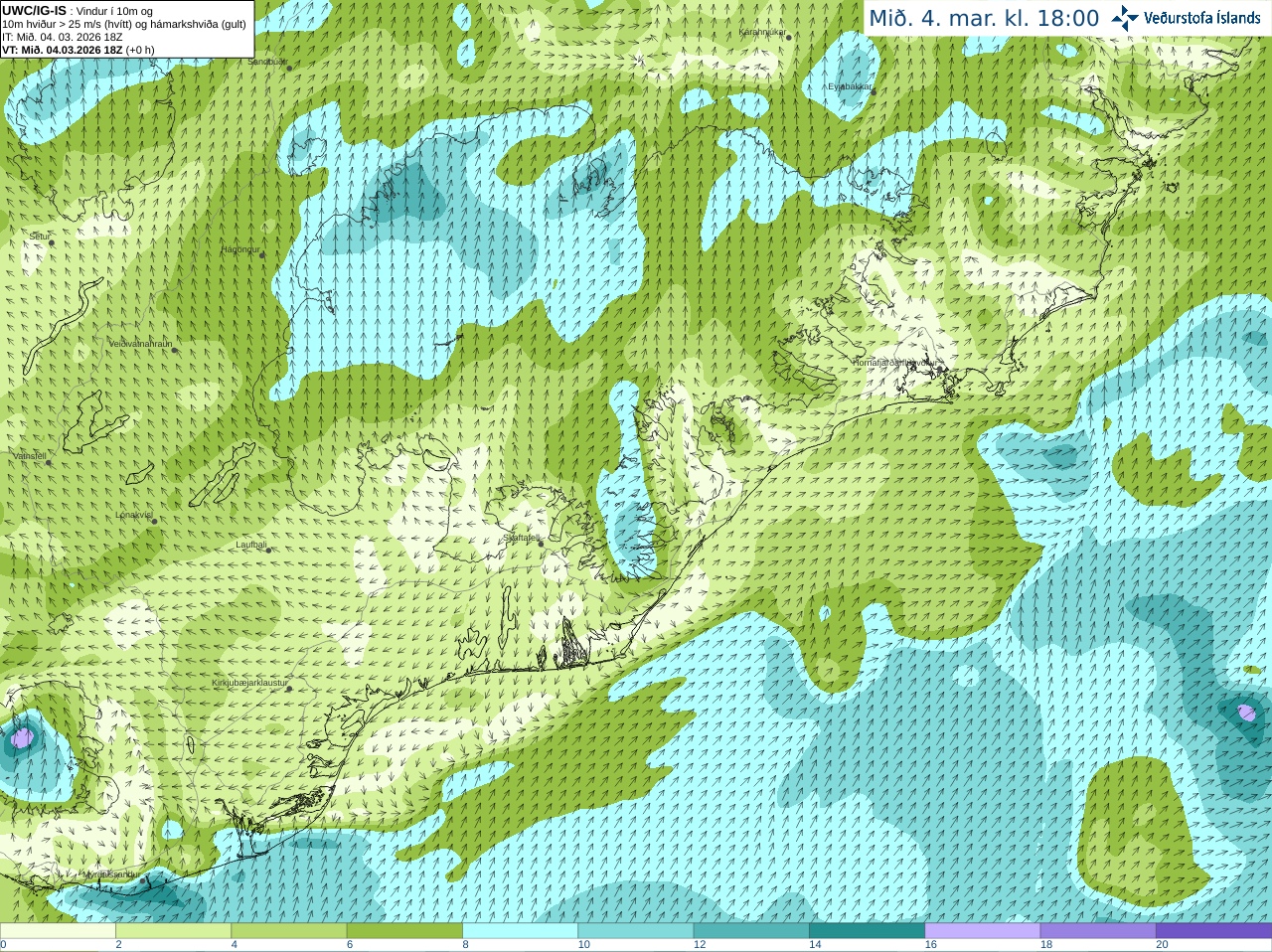Image resolution: width=1272 pixels, height=952 pixels.
Task: Select the 18–20 m/s legend color
Action: (1098, 931)
